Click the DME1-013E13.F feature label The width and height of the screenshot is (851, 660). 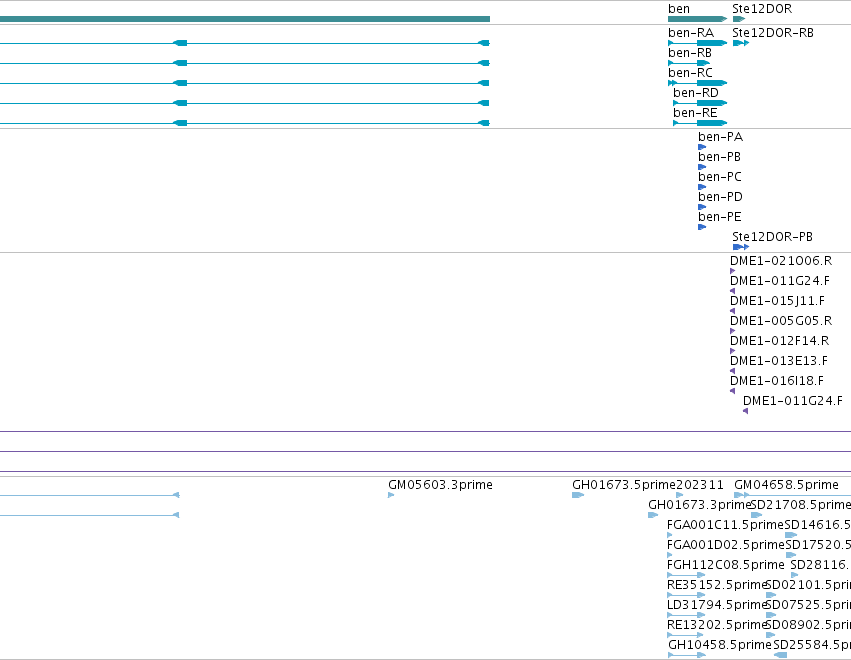pyautogui.click(x=778, y=361)
